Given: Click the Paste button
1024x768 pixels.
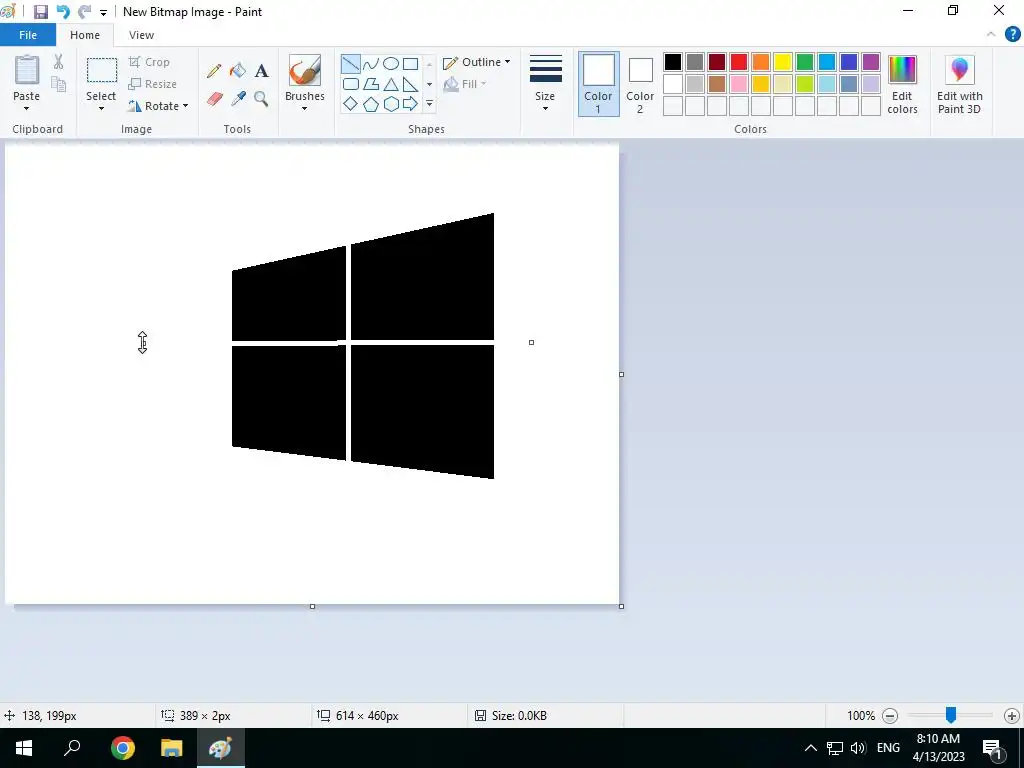Looking at the screenshot, I should tap(27, 78).
